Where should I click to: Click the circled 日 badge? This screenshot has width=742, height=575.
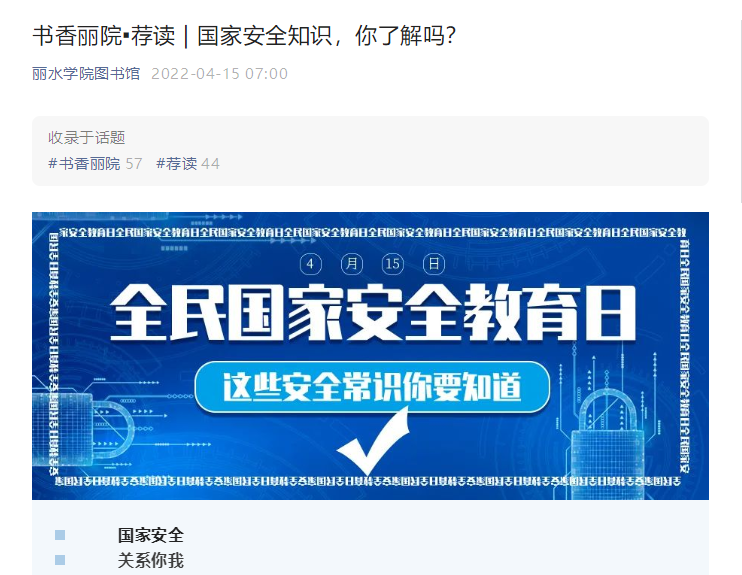click(x=433, y=264)
